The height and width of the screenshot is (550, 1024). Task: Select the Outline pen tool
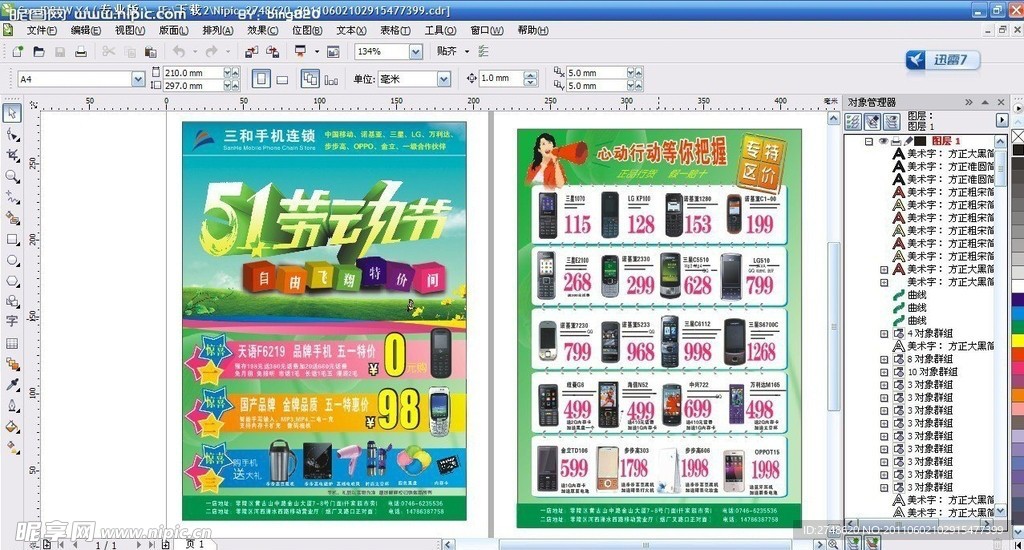point(12,406)
